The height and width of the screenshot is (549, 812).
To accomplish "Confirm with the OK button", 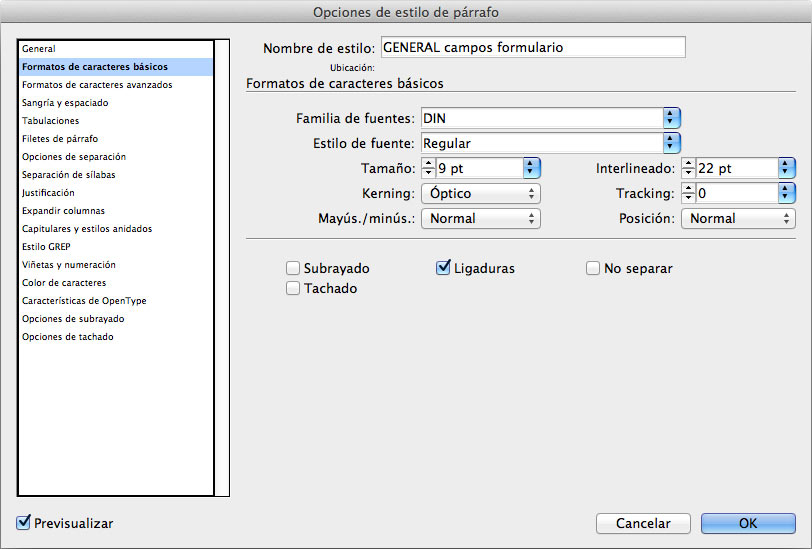I will [x=748, y=523].
